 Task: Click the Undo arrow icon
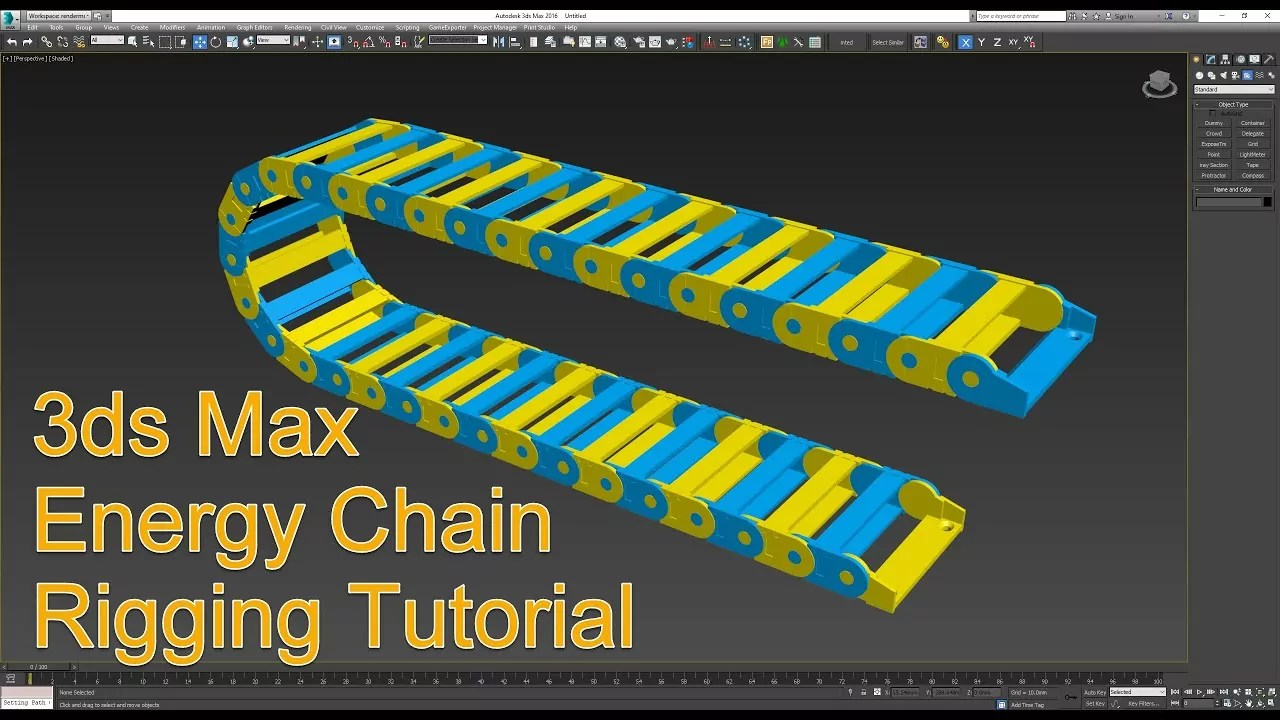[11, 42]
